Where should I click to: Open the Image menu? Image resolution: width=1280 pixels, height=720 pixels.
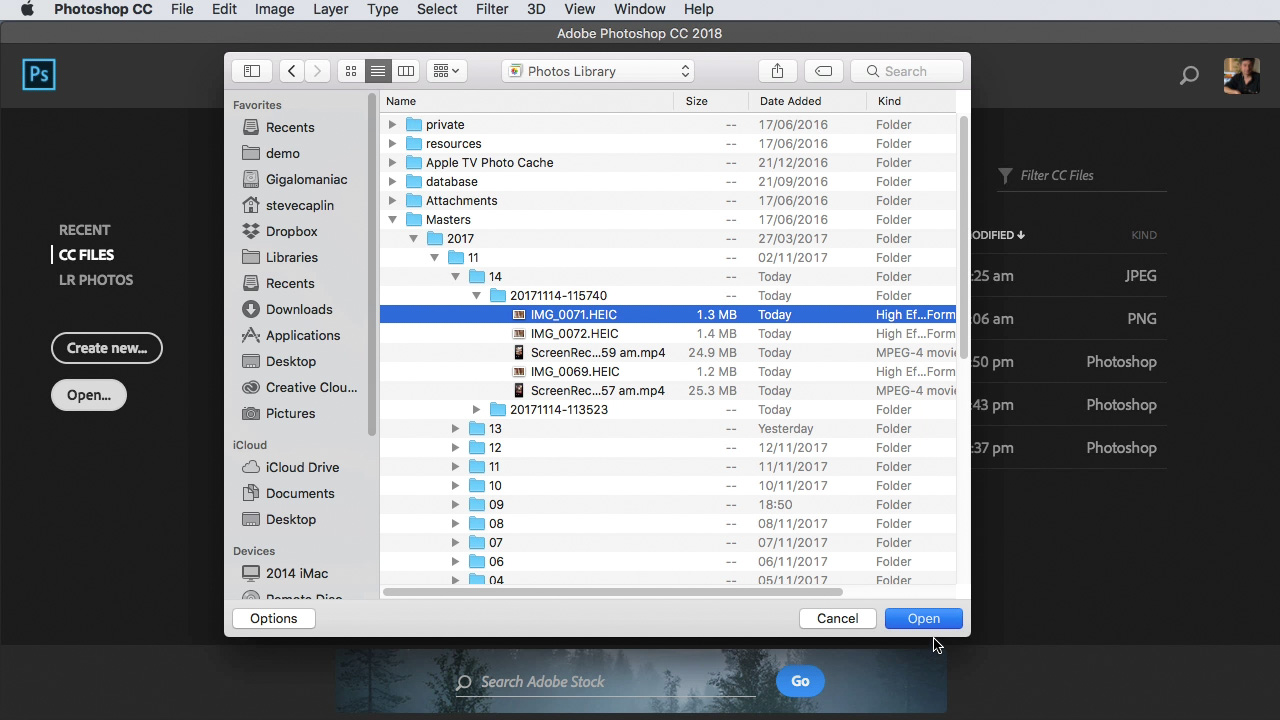click(x=274, y=9)
